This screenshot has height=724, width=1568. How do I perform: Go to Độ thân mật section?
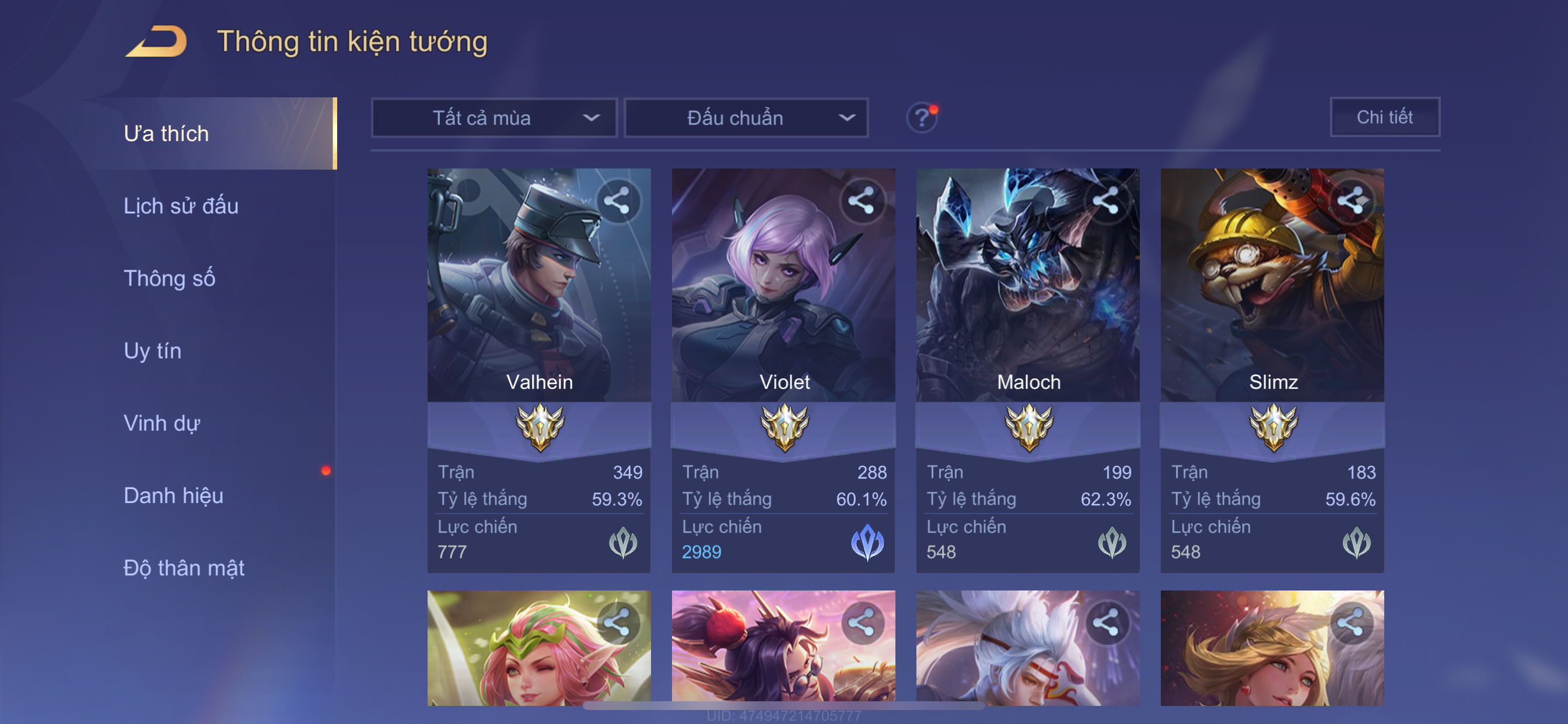coord(184,568)
